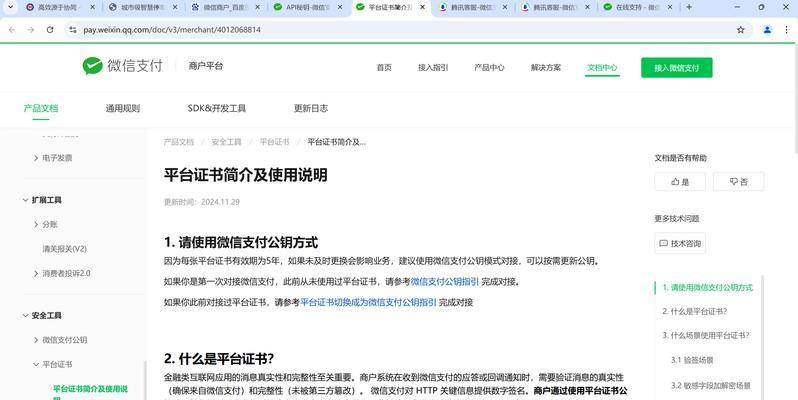798x400 pixels.
Task: Switch to the API秘钥-微信 tab
Action: click(305, 7)
